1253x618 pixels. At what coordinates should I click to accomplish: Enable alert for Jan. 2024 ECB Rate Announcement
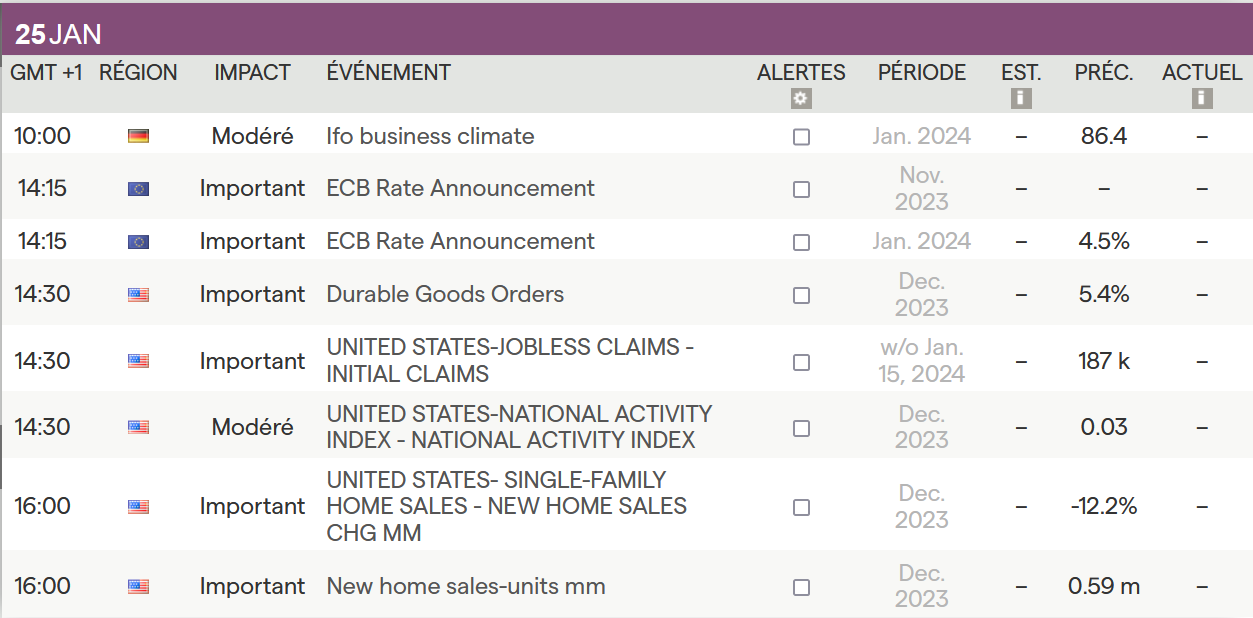pos(801,242)
